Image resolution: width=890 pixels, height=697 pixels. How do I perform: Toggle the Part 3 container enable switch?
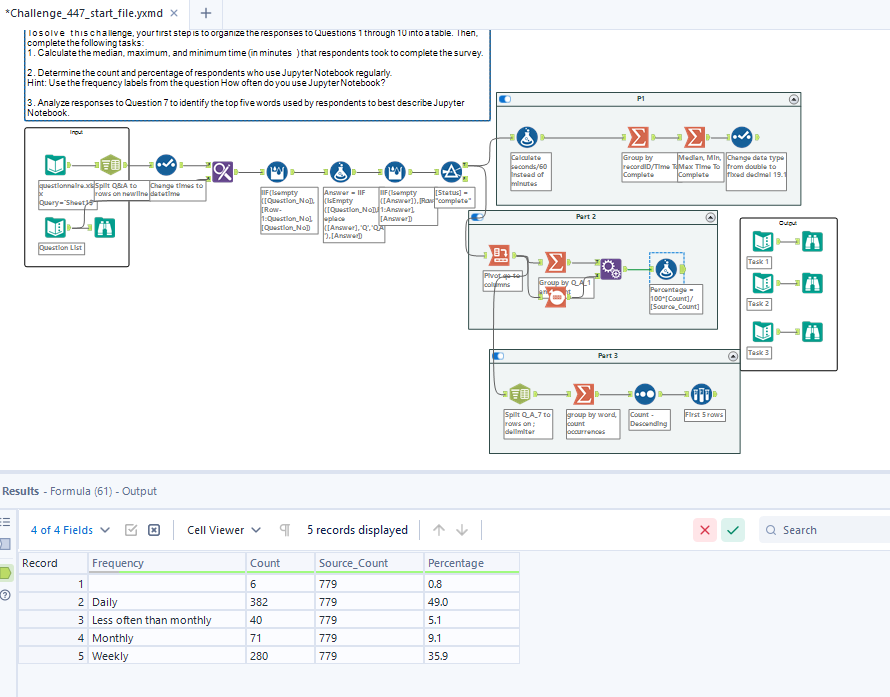click(497, 355)
